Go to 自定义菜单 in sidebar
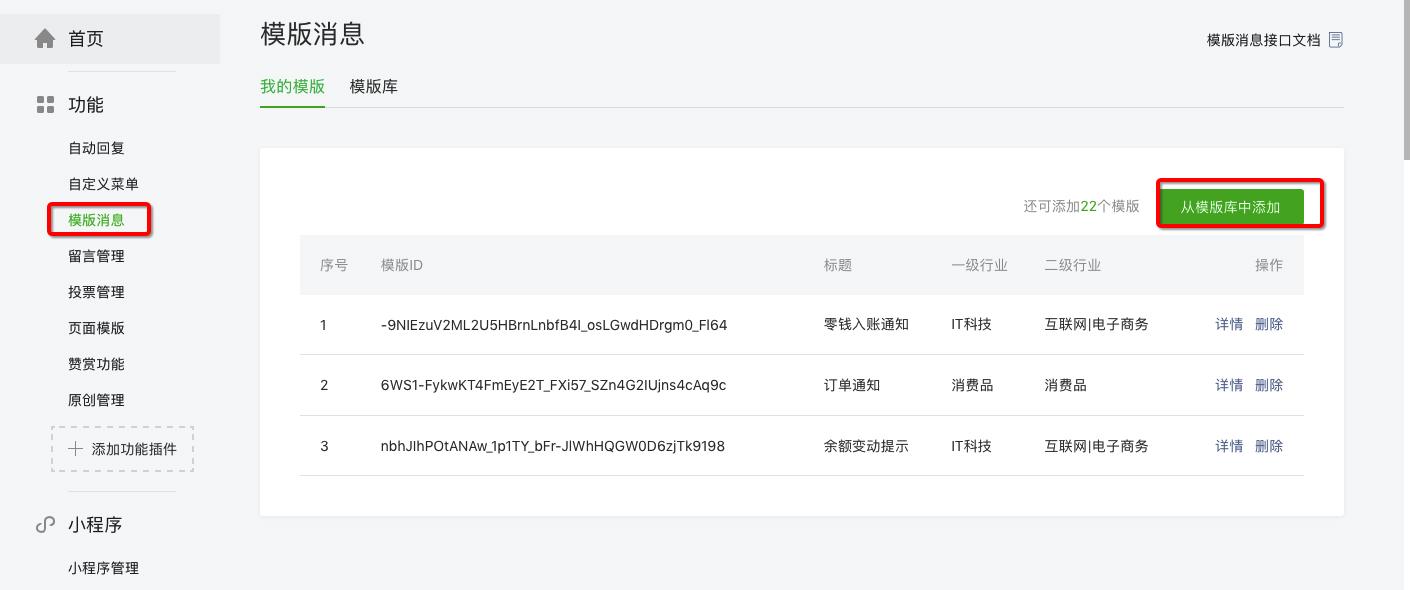This screenshot has width=1410, height=590. [103, 184]
